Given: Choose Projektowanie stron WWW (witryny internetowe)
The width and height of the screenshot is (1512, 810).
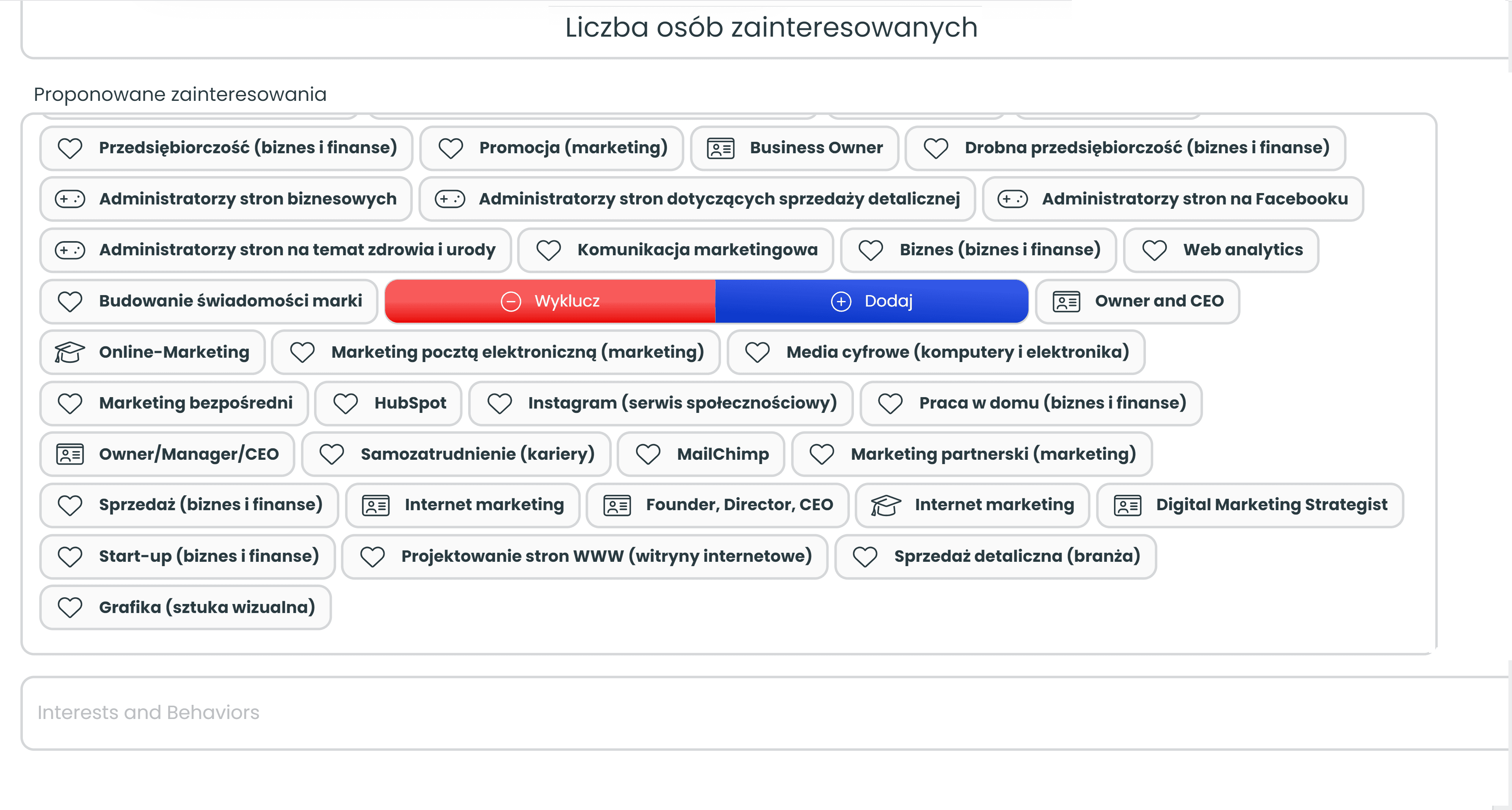Looking at the screenshot, I should tap(585, 556).
